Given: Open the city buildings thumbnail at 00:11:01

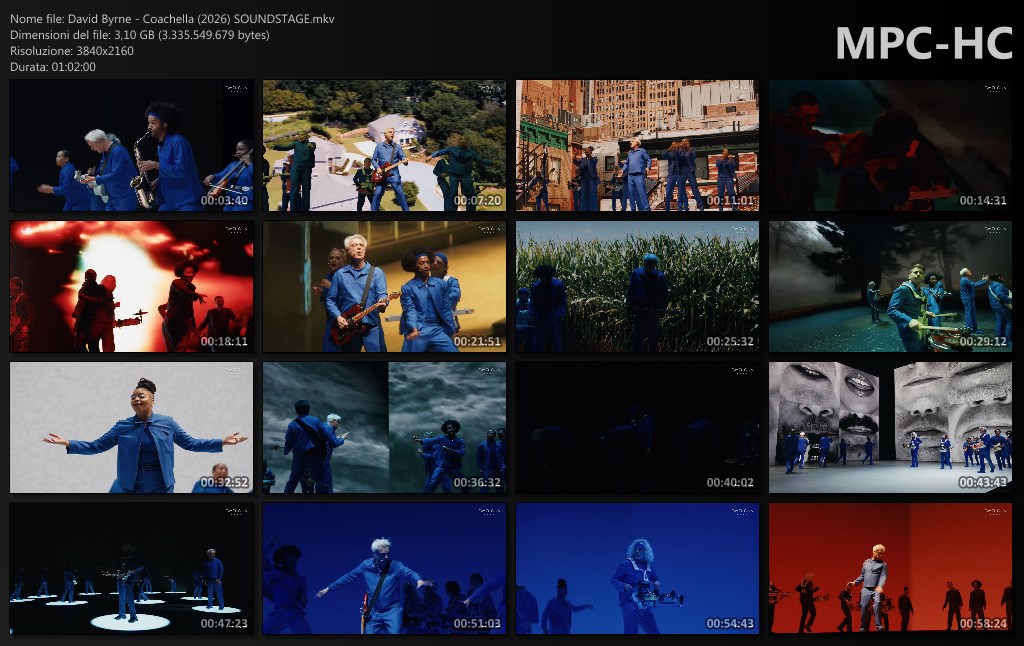Looking at the screenshot, I should point(637,146).
